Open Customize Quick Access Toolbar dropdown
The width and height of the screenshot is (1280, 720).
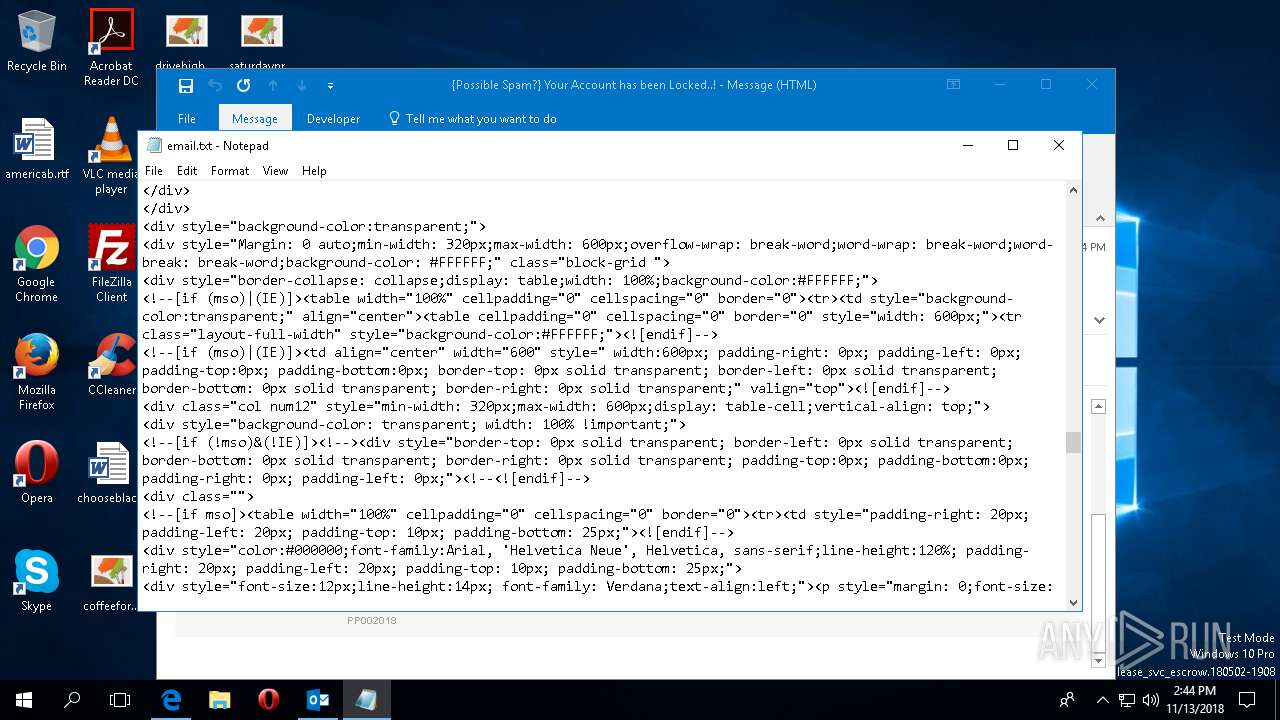pos(330,86)
